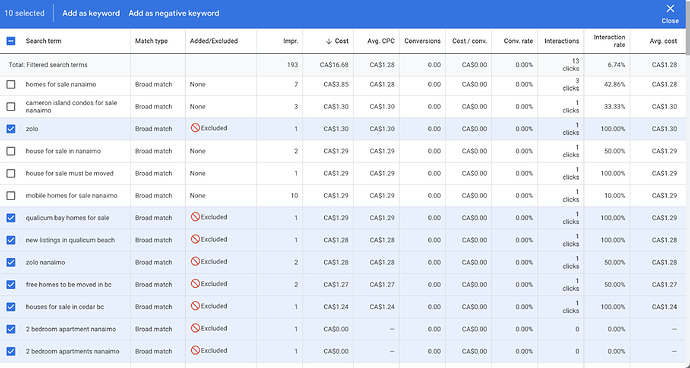
Task: Click the Search term column header
Action: click(x=44, y=41)
